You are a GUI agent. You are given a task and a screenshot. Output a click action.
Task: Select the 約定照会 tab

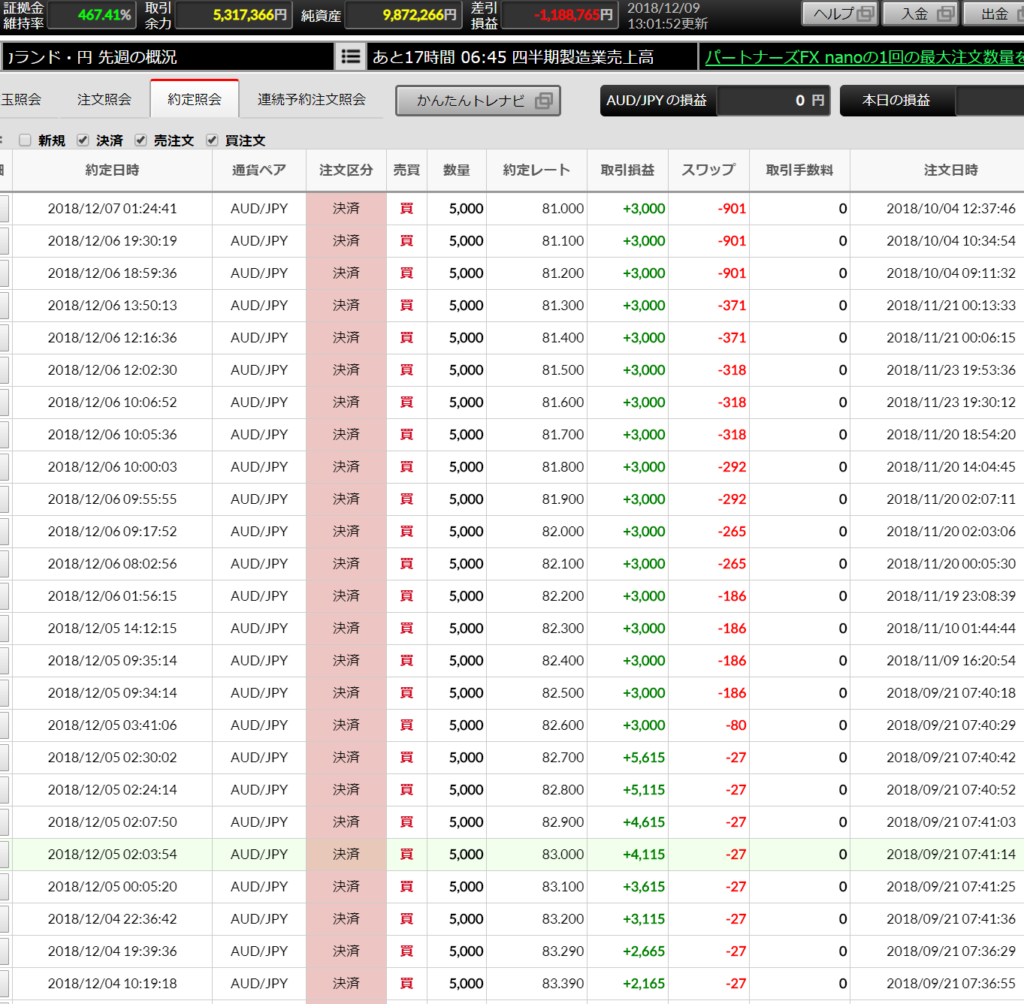pyautogui.click(x=194, y=99)
